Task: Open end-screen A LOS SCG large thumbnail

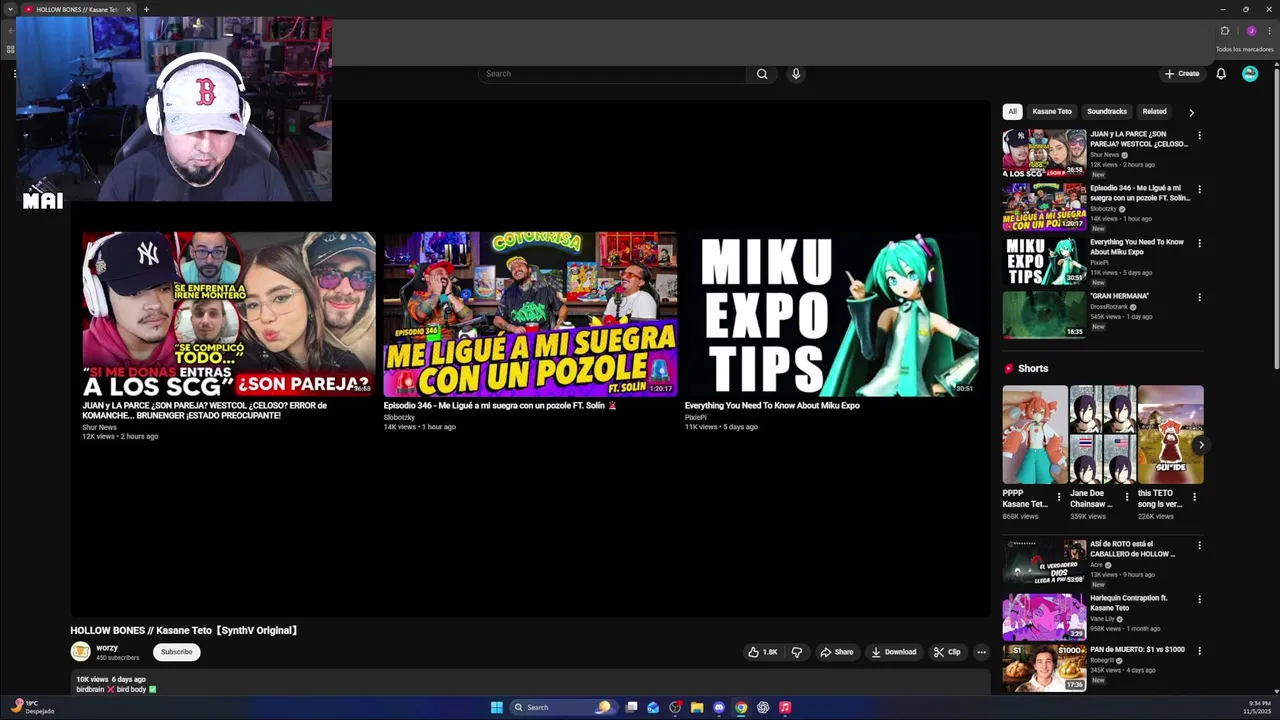Action: (229, 314)
